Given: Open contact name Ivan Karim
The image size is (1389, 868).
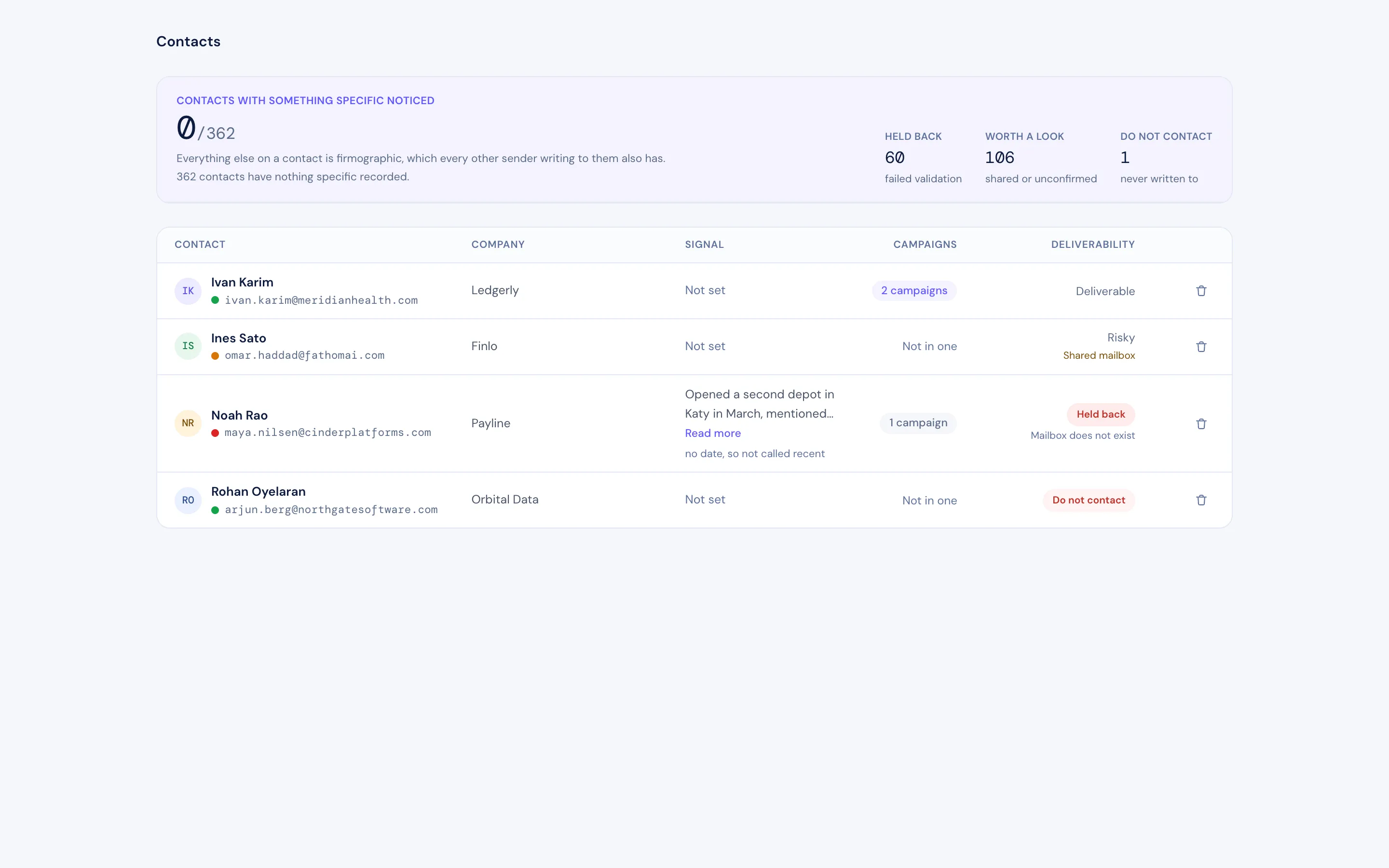Looking at the screenshot, I should click(x=242, y=283).
